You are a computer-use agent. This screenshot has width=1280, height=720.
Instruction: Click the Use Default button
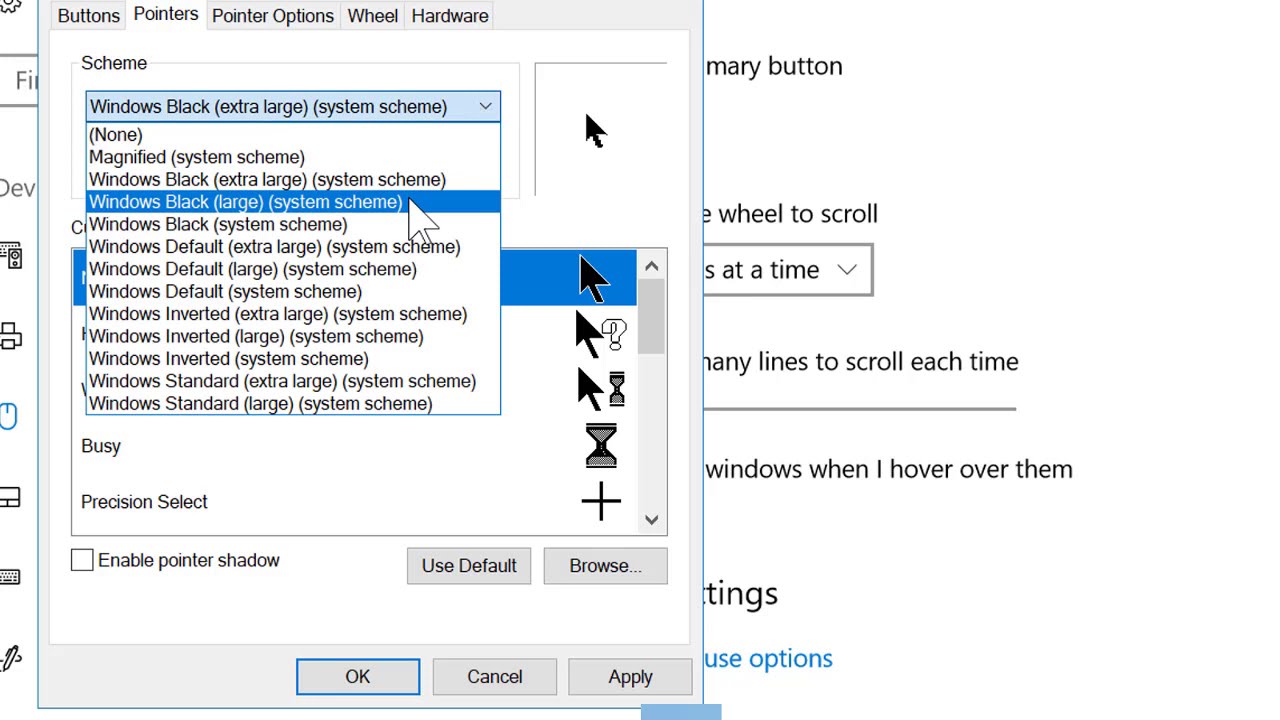pos(469,566)
